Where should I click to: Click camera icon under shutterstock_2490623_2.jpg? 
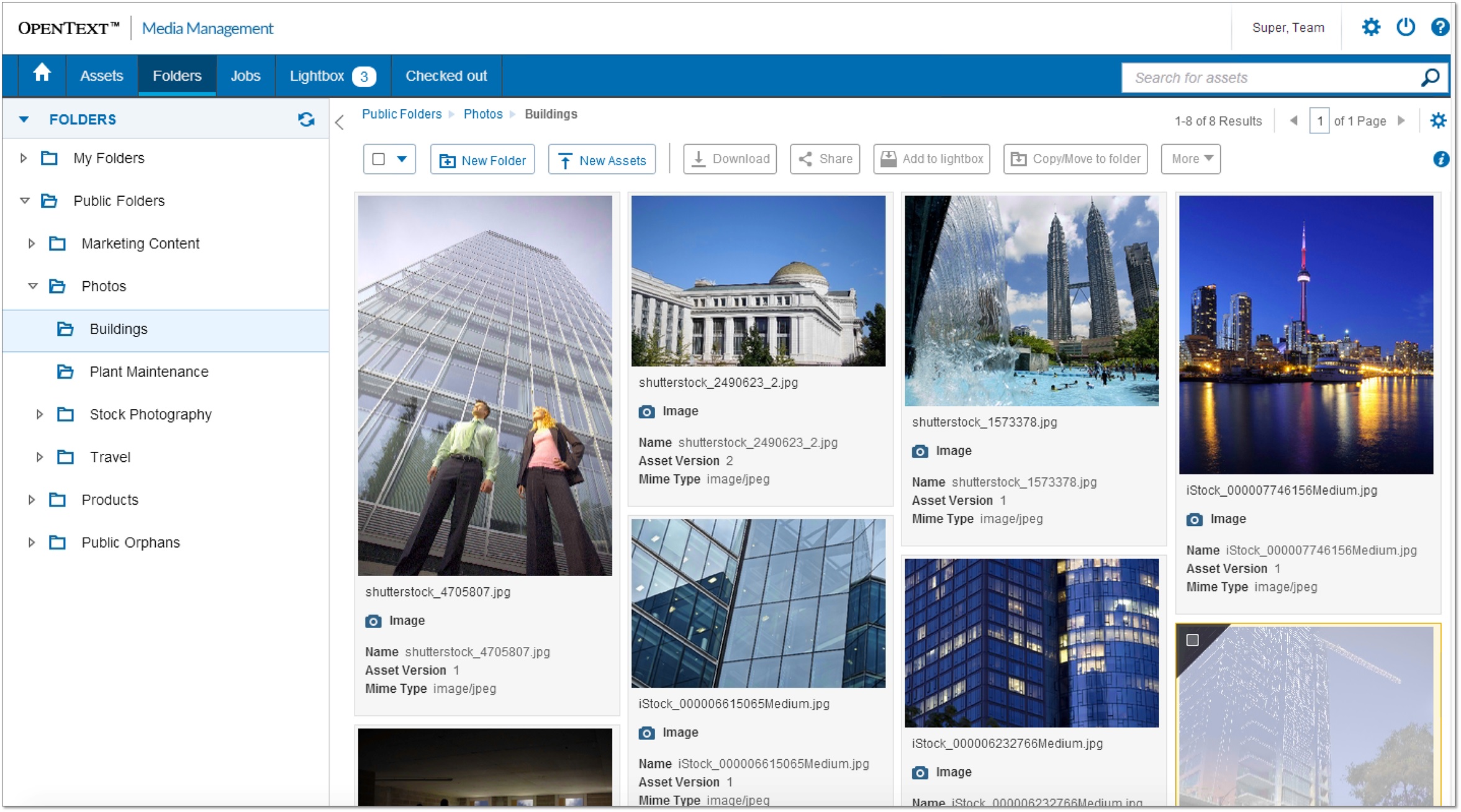646,412
